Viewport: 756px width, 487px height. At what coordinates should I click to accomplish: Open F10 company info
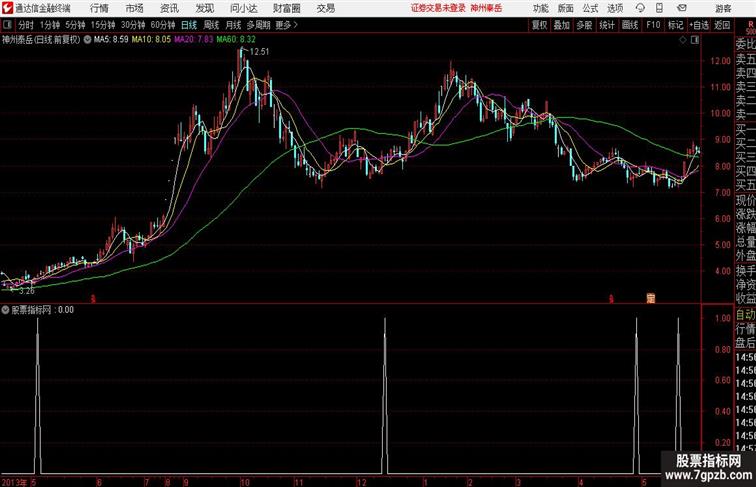(x=653, y=25)
